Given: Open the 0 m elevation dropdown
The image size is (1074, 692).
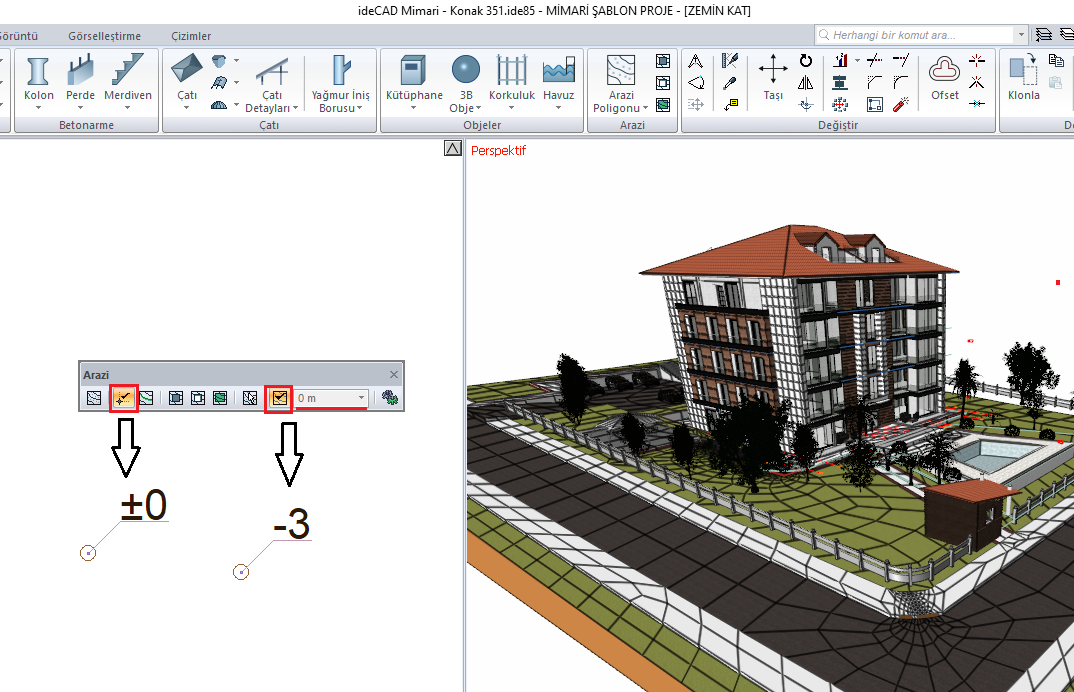Looking at the screenshot, I should pyautogui.click(x=361, y=398).
